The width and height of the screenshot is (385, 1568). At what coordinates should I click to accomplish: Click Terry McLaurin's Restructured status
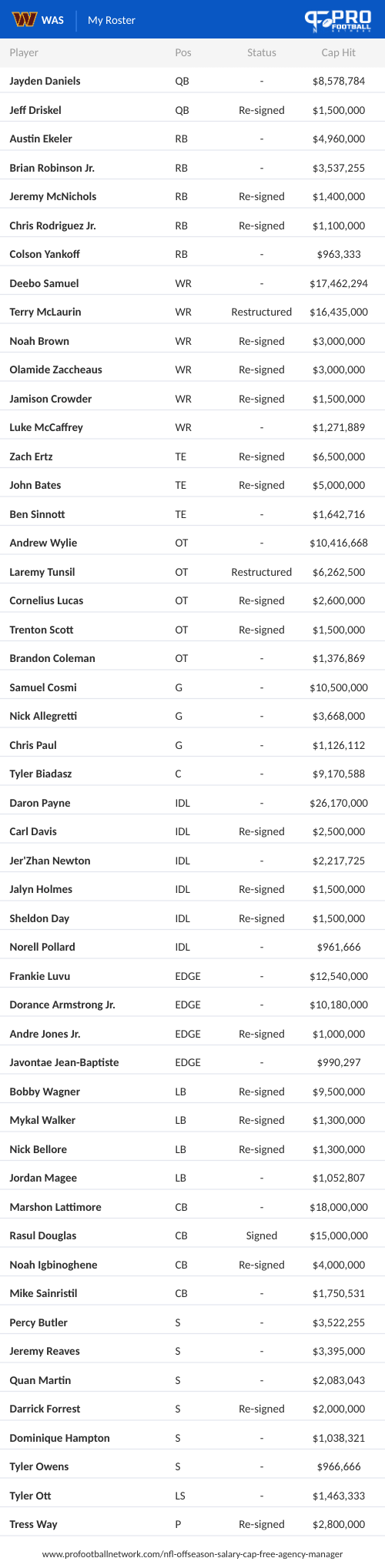[262, 312]
